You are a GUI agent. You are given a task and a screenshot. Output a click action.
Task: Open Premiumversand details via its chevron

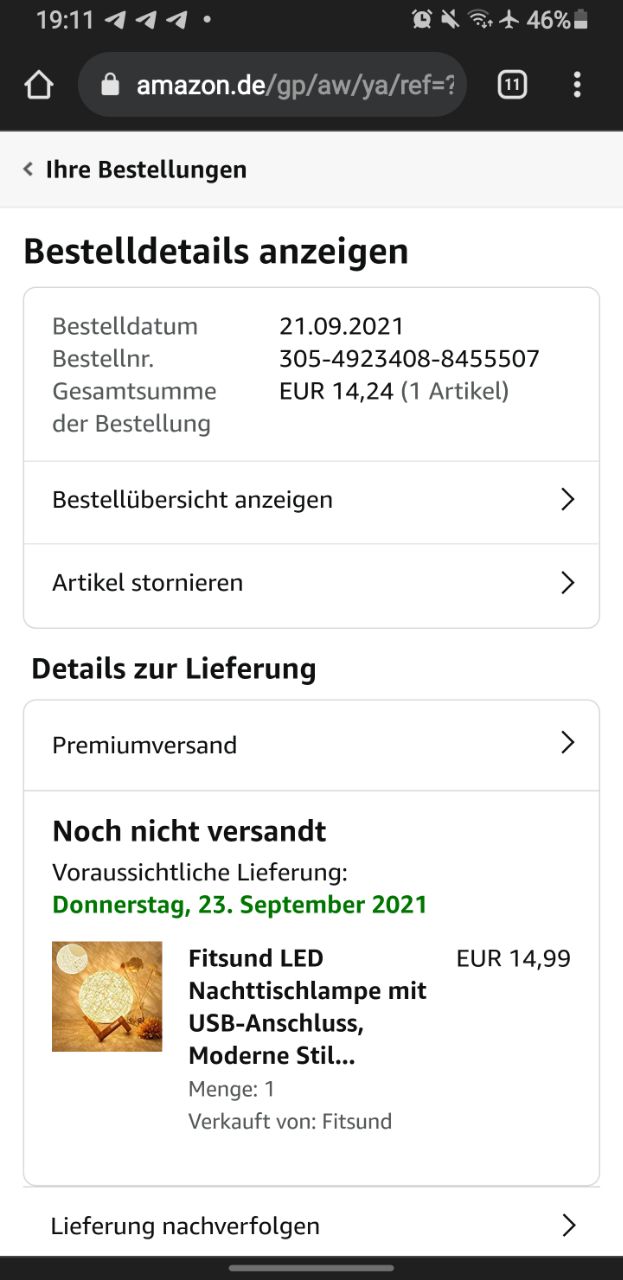[567, 742]
